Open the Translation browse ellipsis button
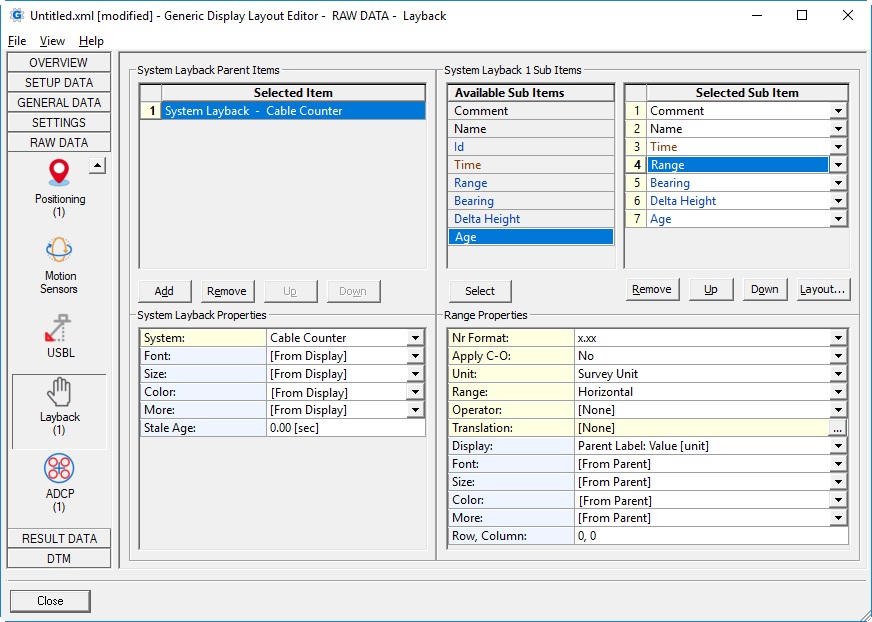The width and height of the screenshot is (872, 622). [838, 428]
